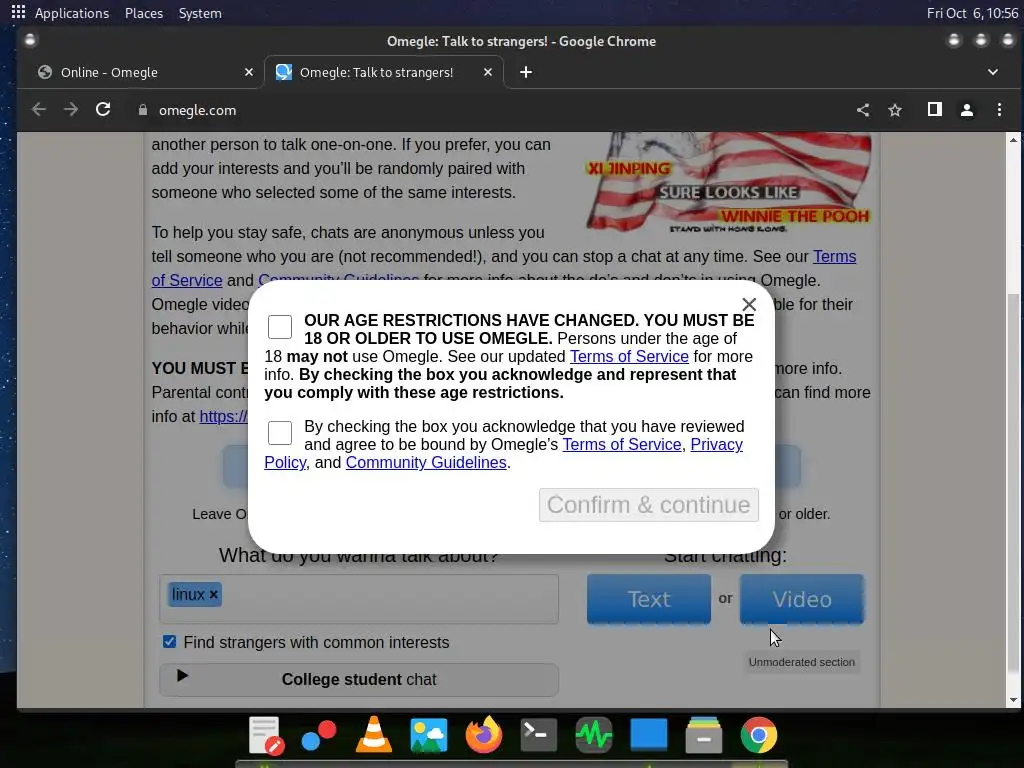Remove the 'linux' interest tag
This screenshot has height=768, width=1024.
click(214, 595)
